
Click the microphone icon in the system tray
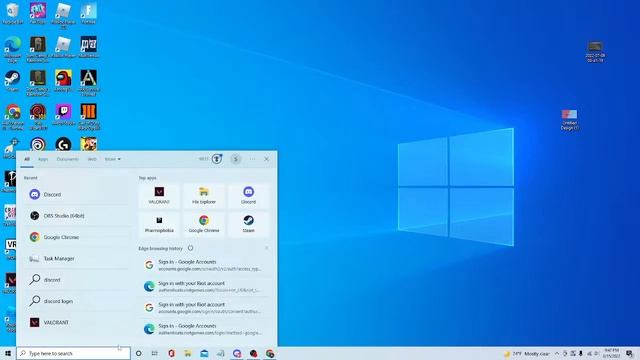[581, 353]
